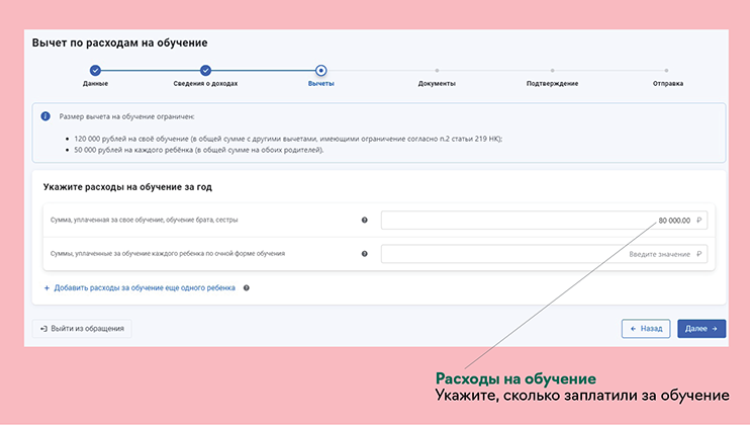This screenshot has height=425, width=750.
Task: Open help icon beside add-child expenses link
Action: 246,288
